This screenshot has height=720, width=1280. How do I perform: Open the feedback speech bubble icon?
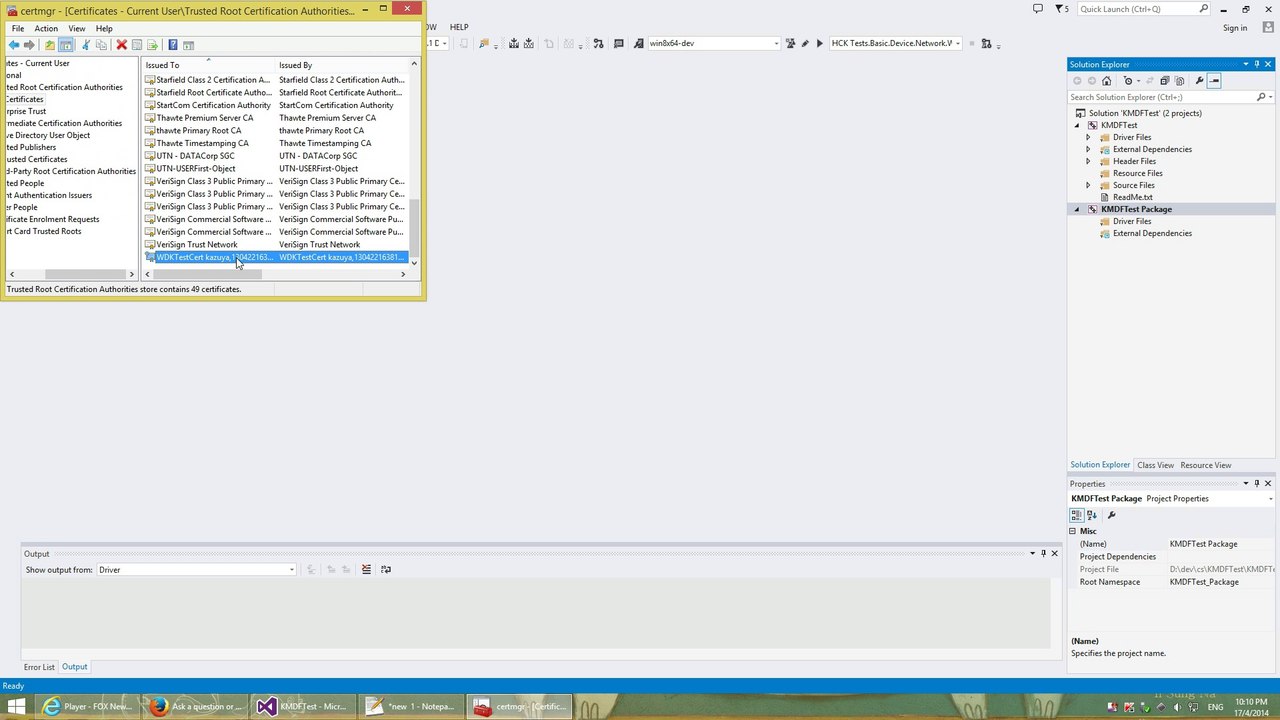(1038, 9)
